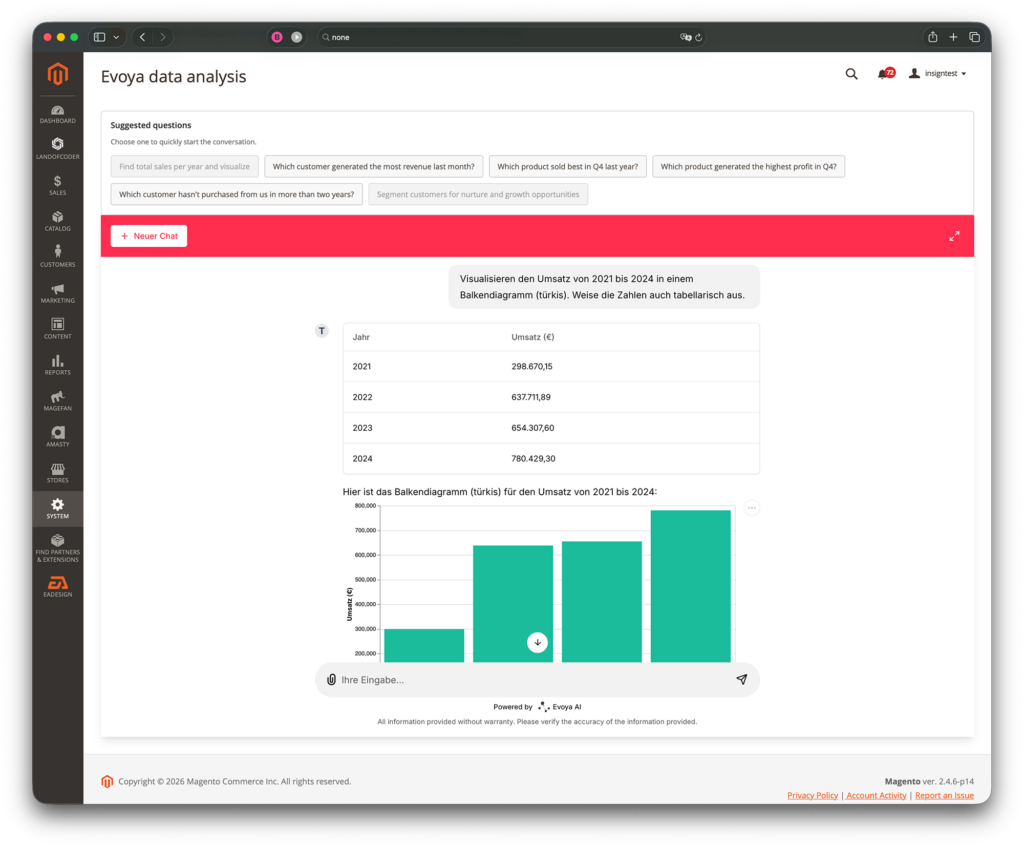Expand chat using the fullscreen arrows icon
The height and width of the screenshot is (847, 1024).
pyautogui.click(x=955, y=236)
